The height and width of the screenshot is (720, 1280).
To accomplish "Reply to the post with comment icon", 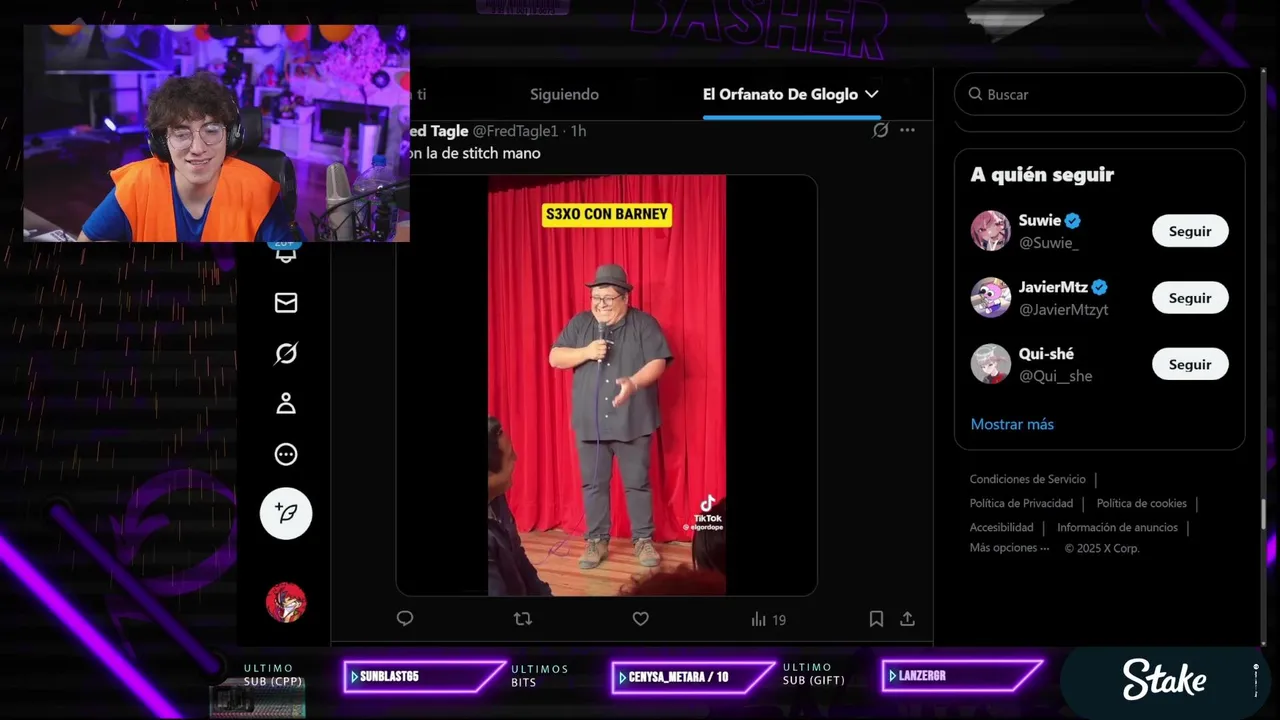I will 405,618.
